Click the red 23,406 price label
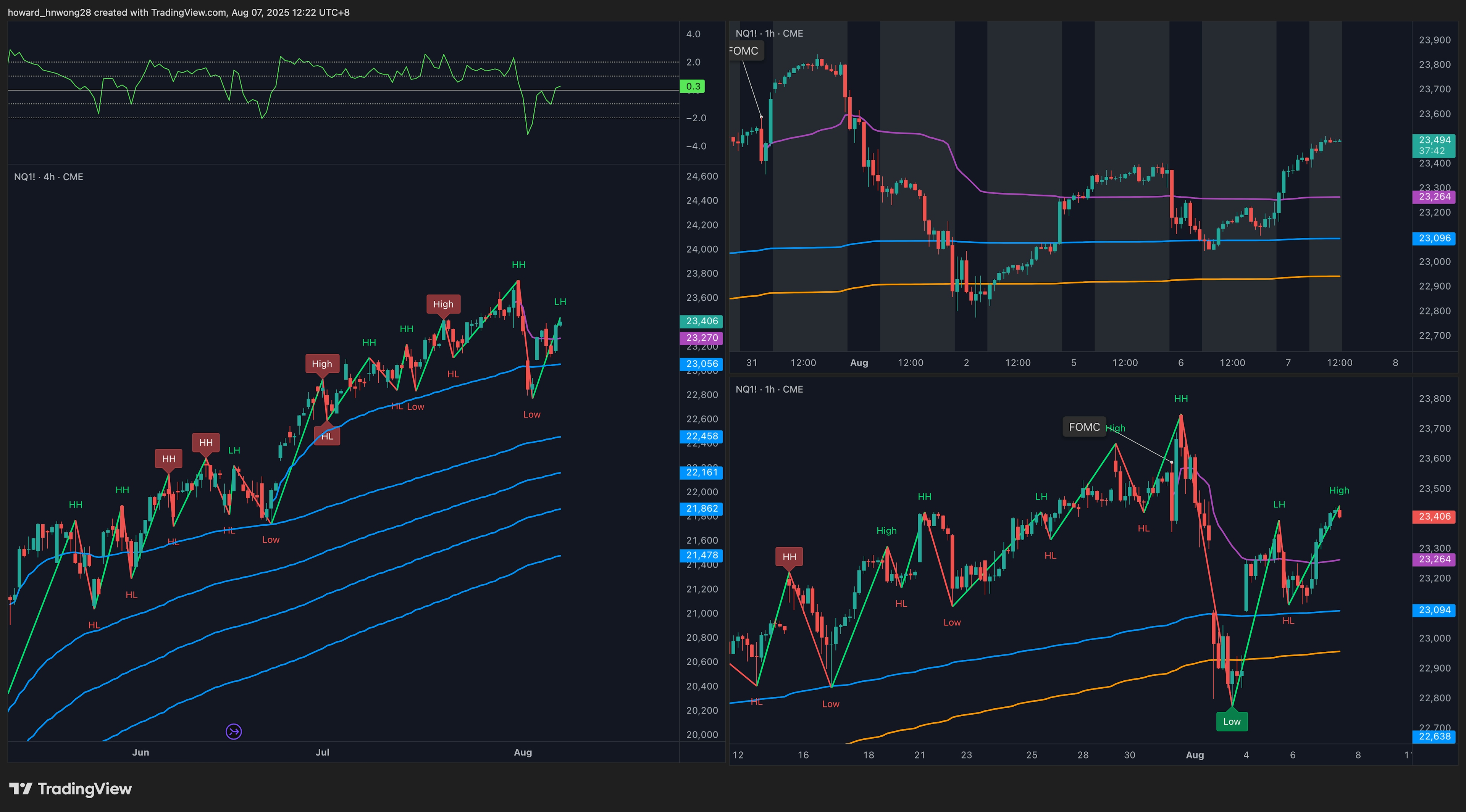 click(1434, 516)
